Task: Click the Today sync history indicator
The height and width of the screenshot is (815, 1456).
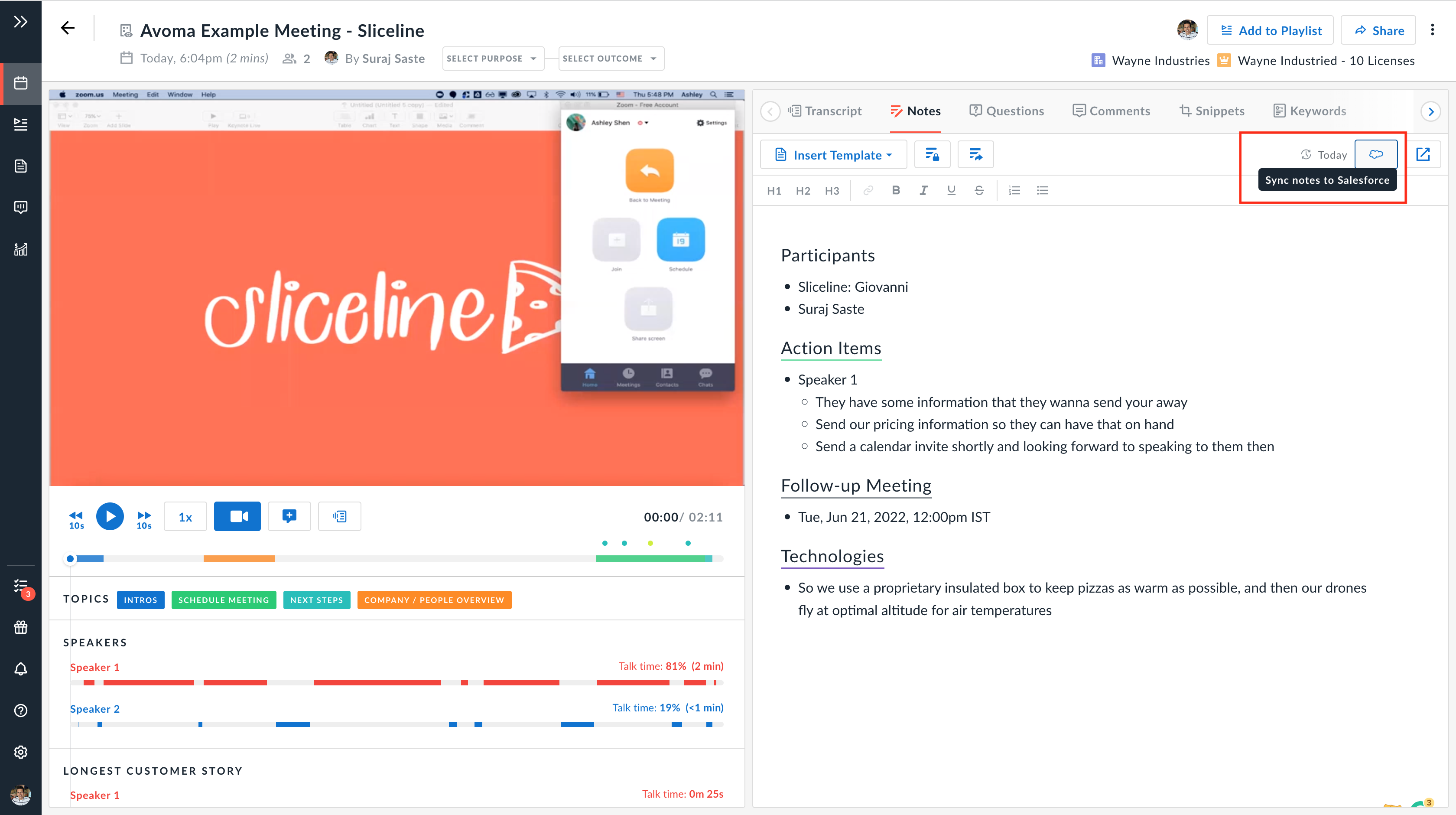Action: [1324, 155]
